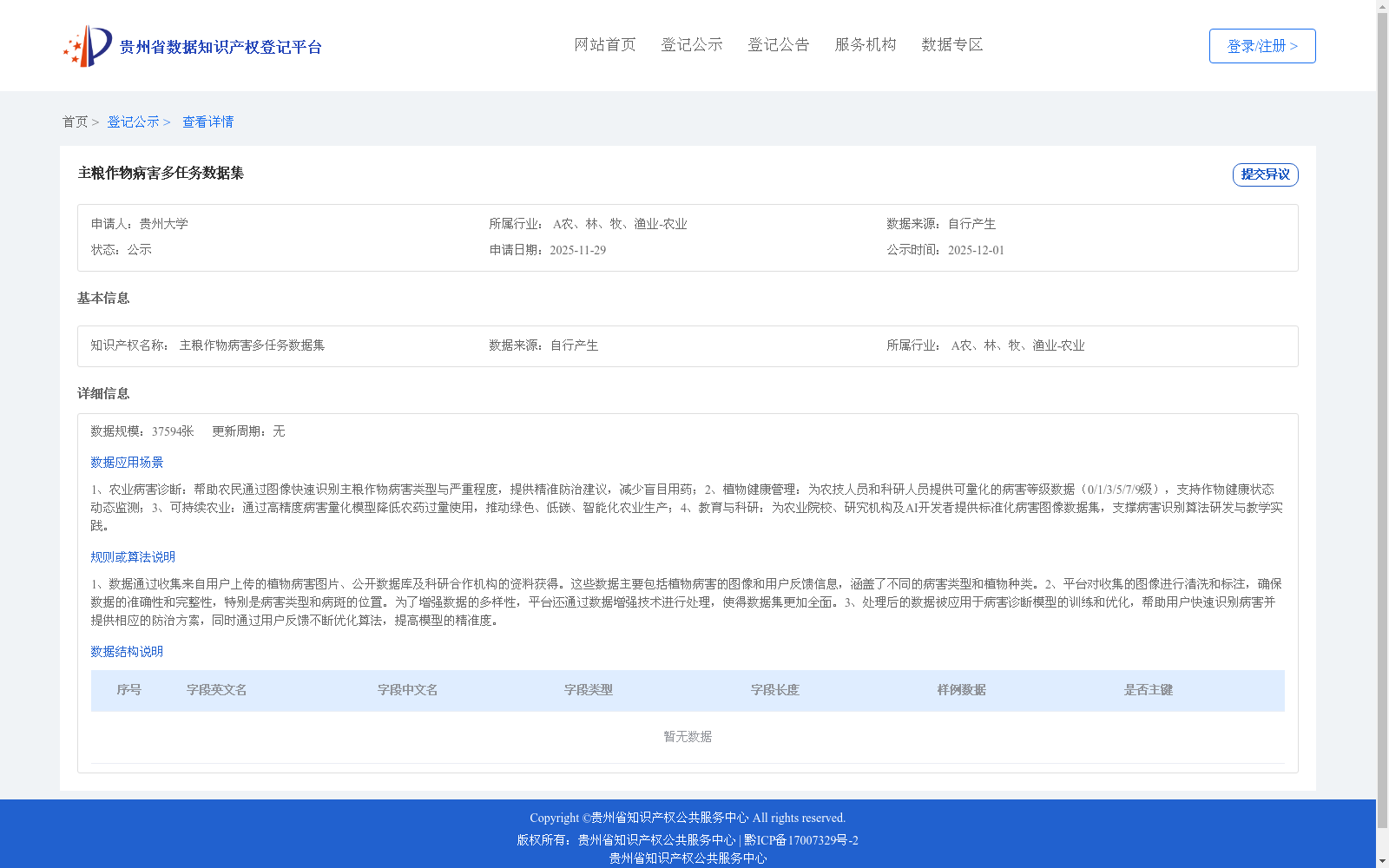Click the page heading 主粮作物病害多任务数据集
The width and height of the screenshot is (1389, 868).
coord(161,173)
